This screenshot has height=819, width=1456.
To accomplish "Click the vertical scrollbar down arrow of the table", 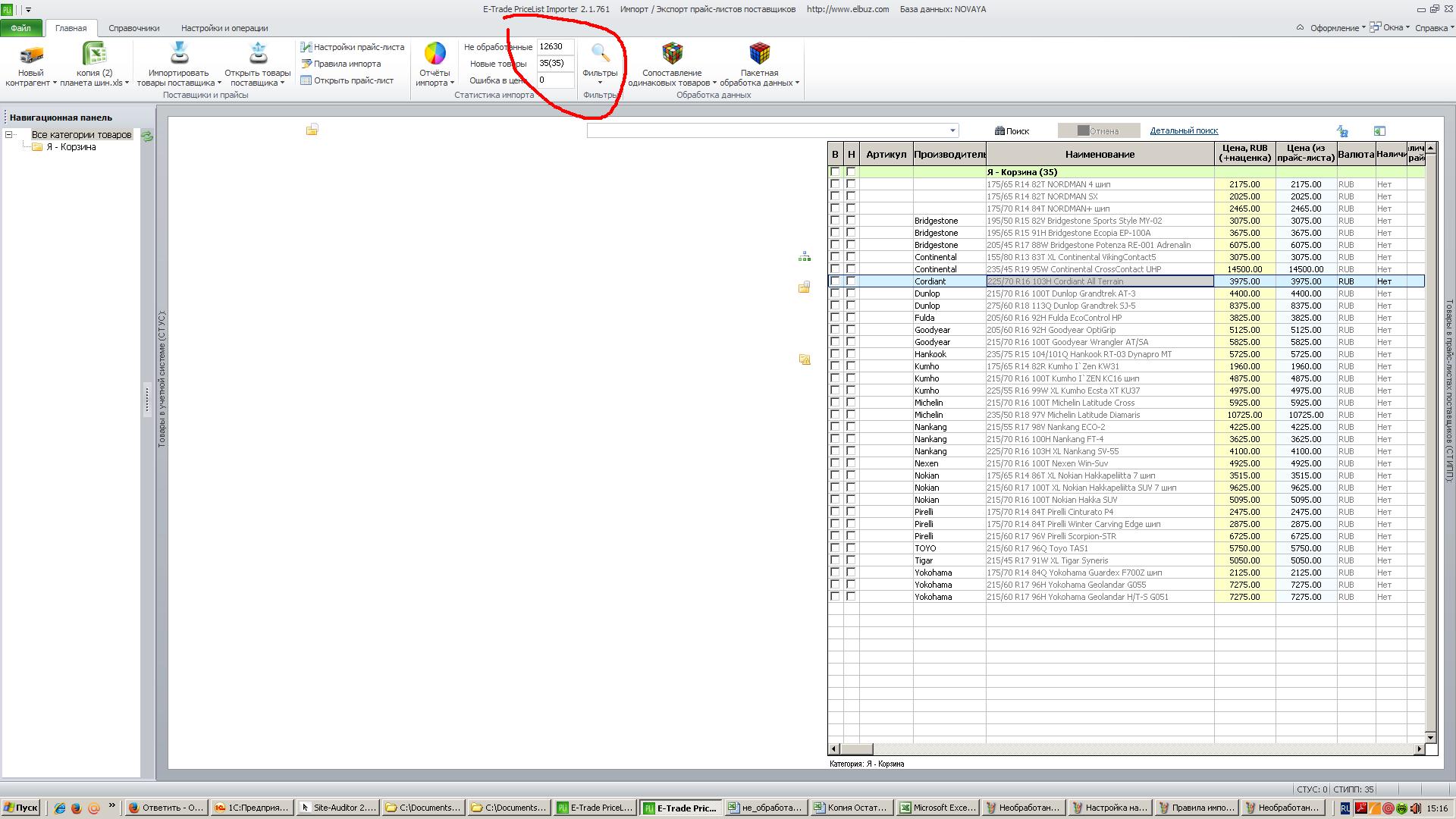I will coord(1431,737).
